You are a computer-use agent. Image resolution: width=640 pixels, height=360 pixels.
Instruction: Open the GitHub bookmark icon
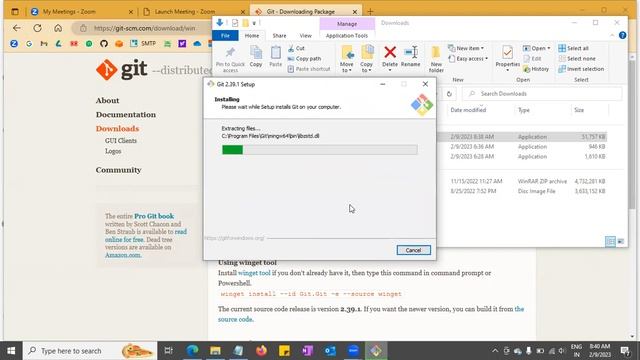pos(104,43)
